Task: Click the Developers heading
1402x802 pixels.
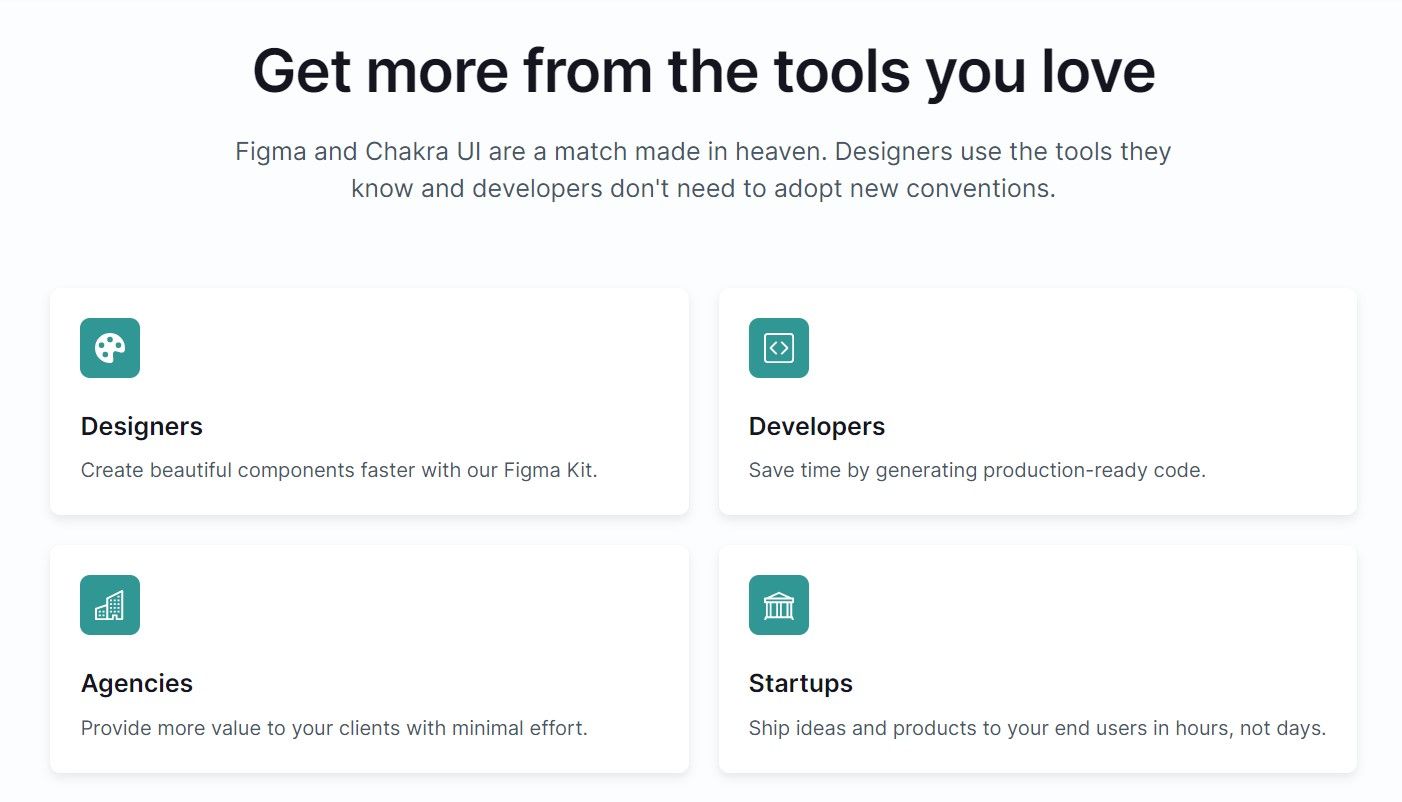Action: click(816, 426)
